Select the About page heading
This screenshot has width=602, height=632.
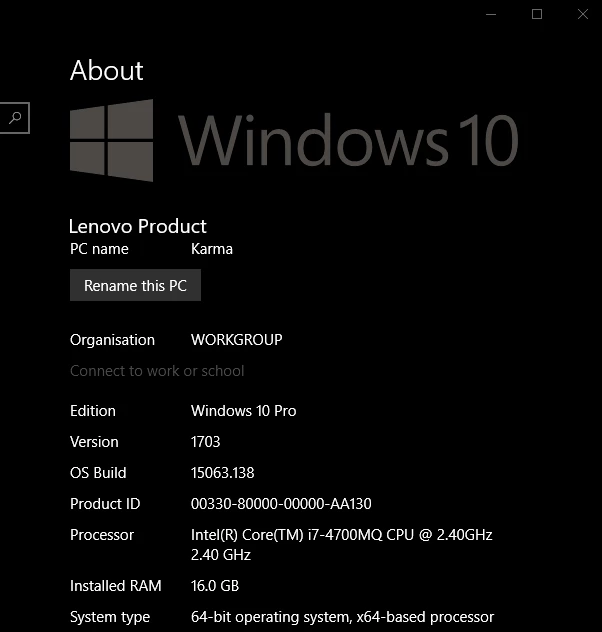pyautogui.click(x=106, y=71)
